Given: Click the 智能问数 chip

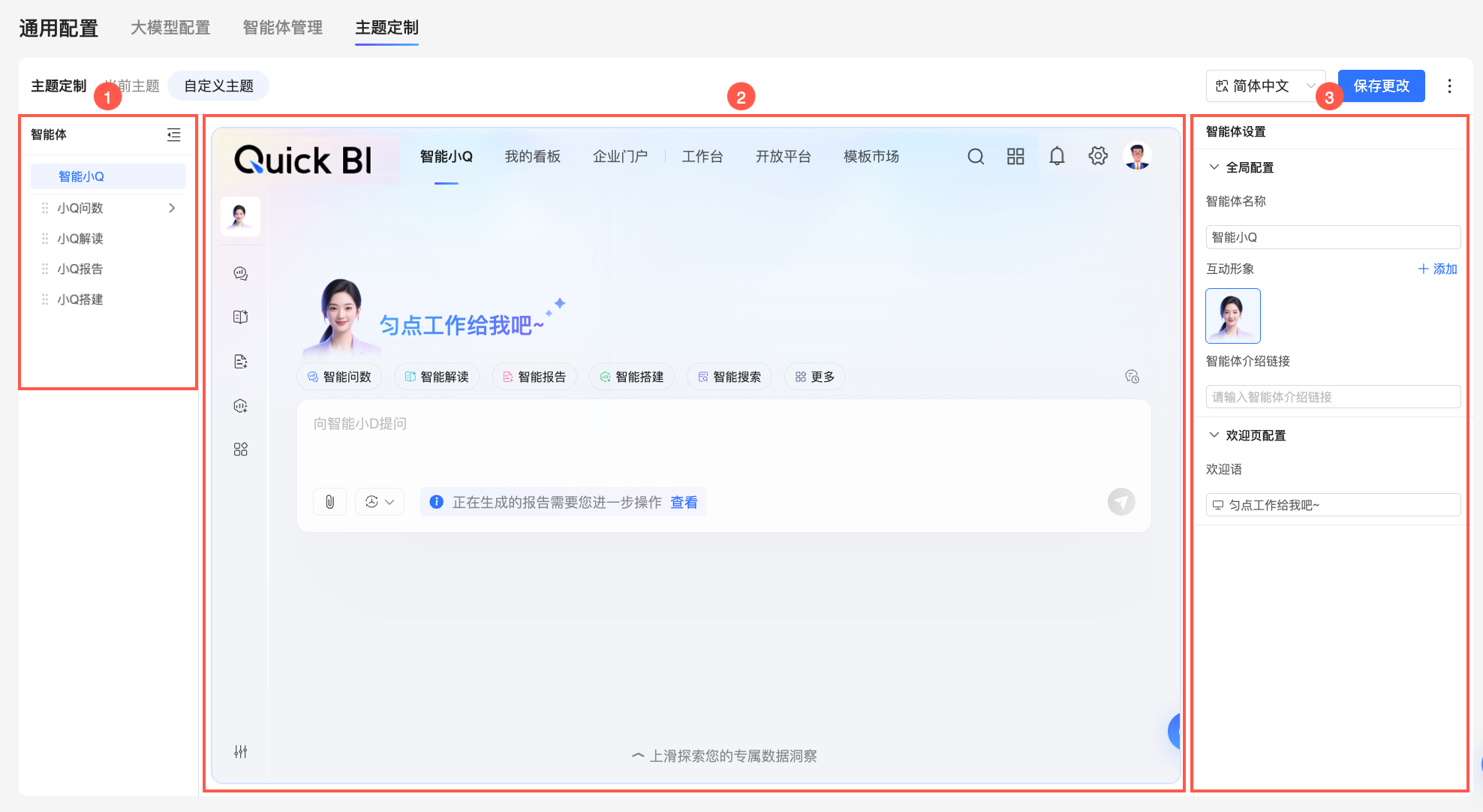Looking at the screenshot, I should coord(340,377).
